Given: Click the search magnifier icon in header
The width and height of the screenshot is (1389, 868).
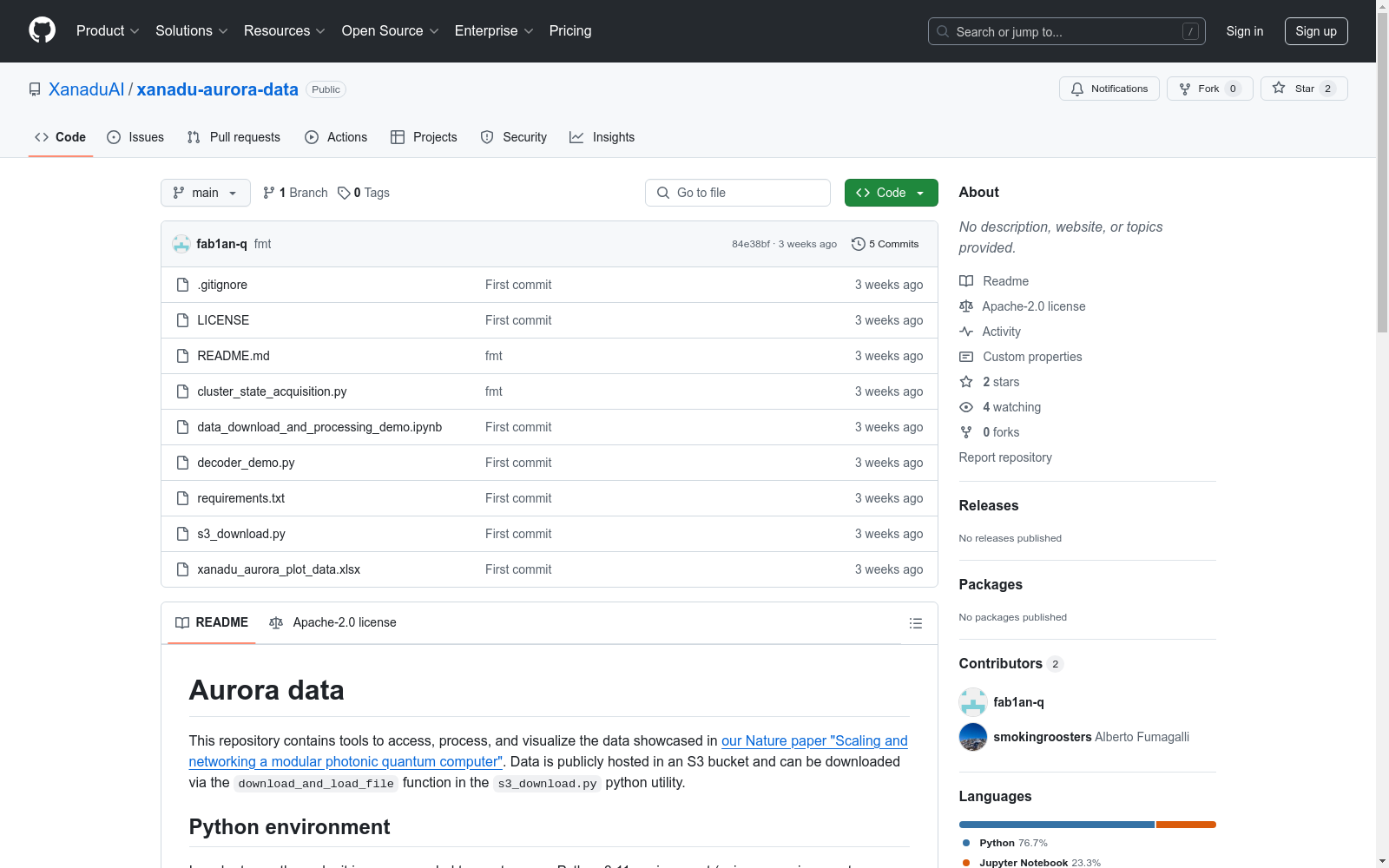Looking at the screenshot, I should [x=943, y=31].
